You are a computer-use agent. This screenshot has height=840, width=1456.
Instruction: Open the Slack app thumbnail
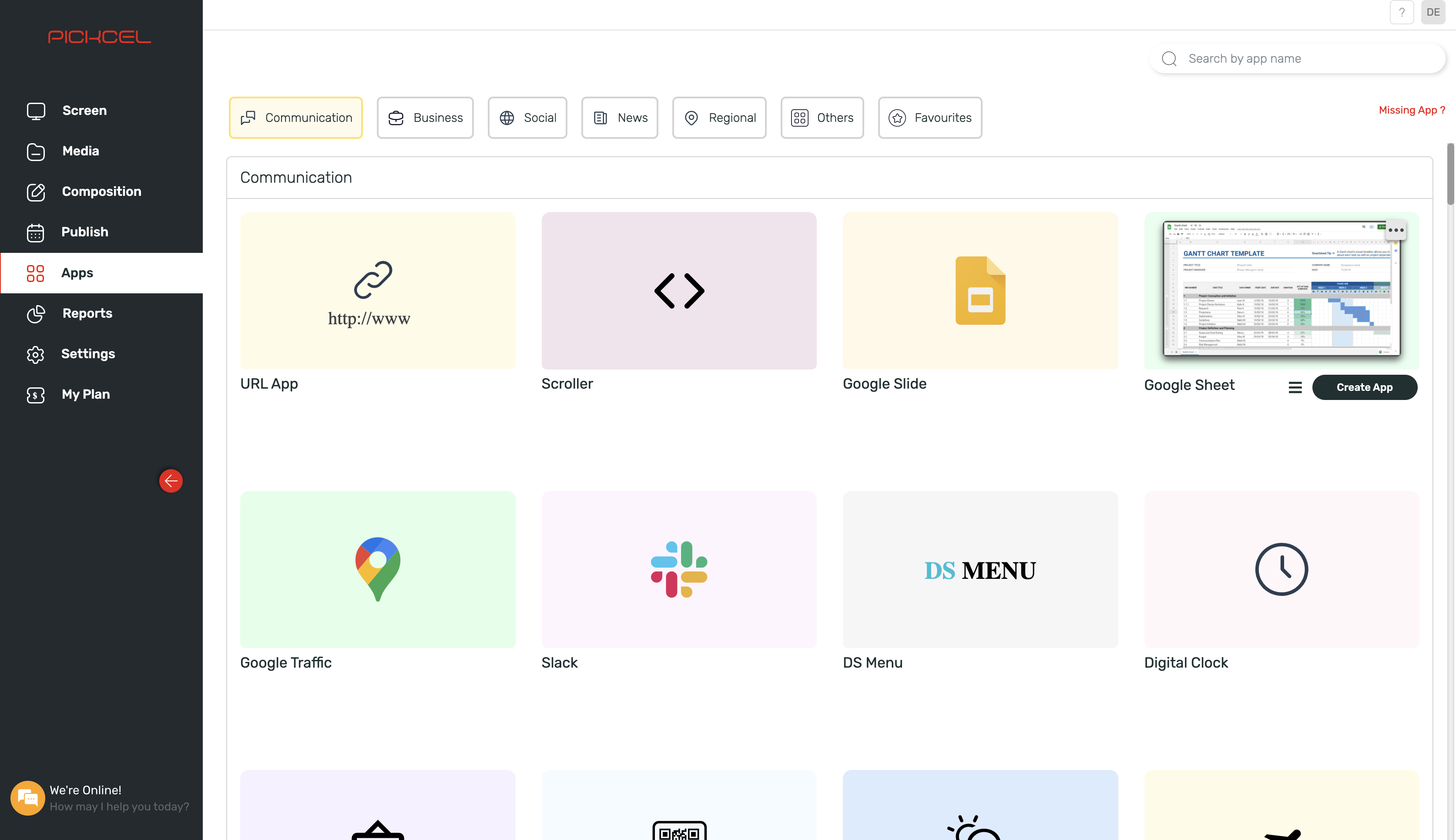tap(679, 569)
